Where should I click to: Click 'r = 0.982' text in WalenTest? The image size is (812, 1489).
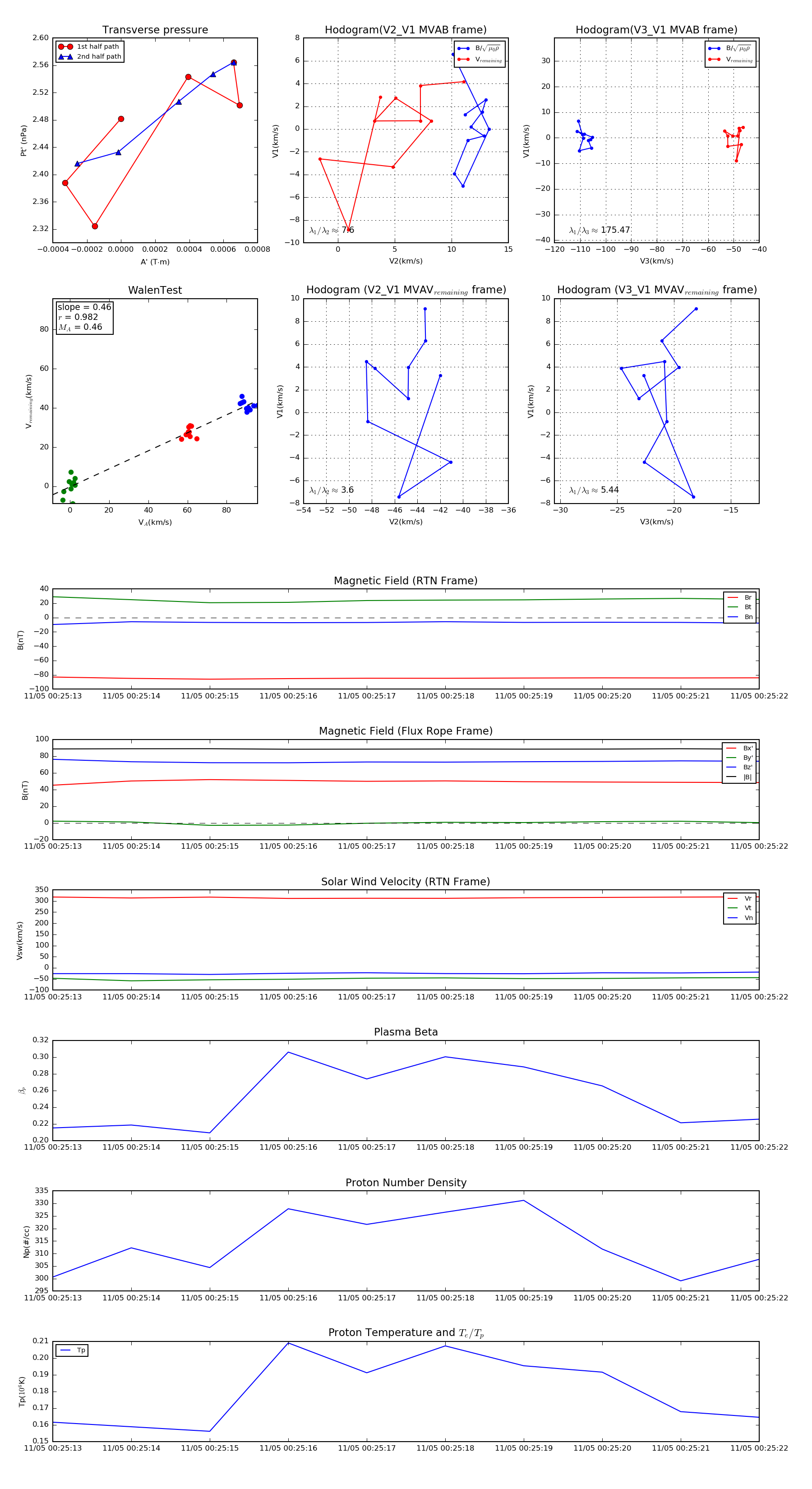click(x=78, y=317)
